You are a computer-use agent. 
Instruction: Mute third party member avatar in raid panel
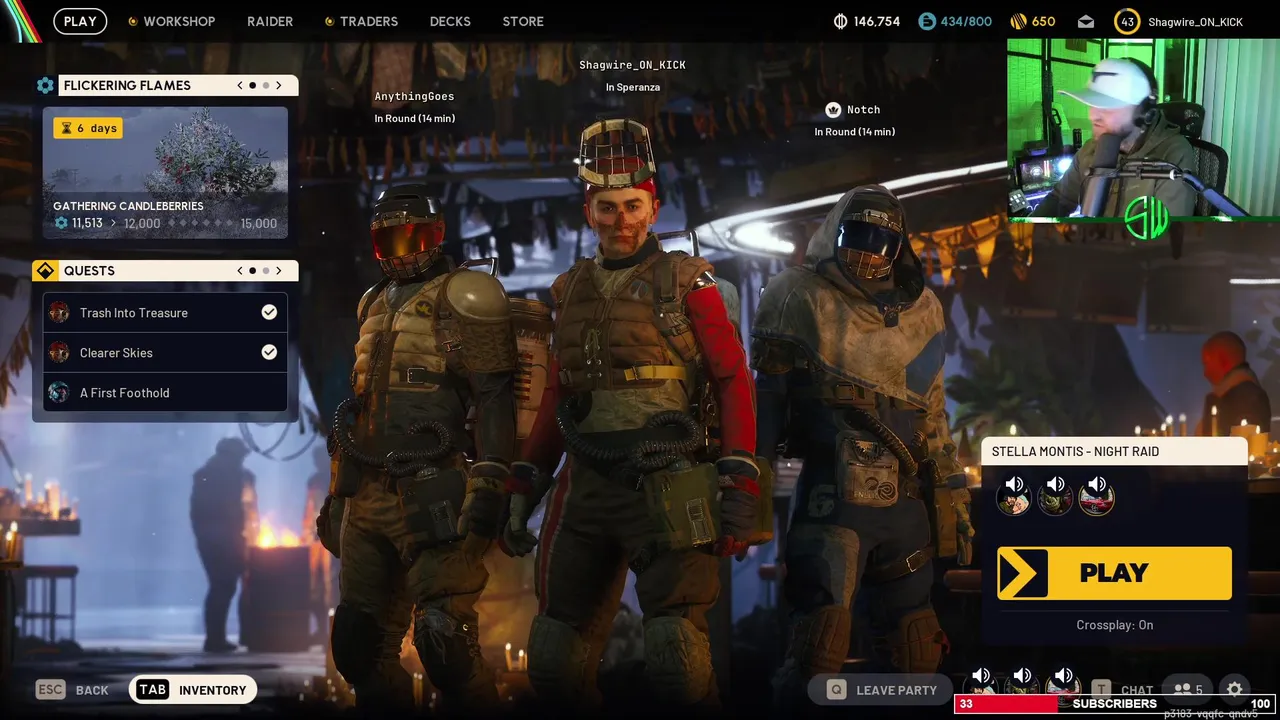(x=1096, y=495)
